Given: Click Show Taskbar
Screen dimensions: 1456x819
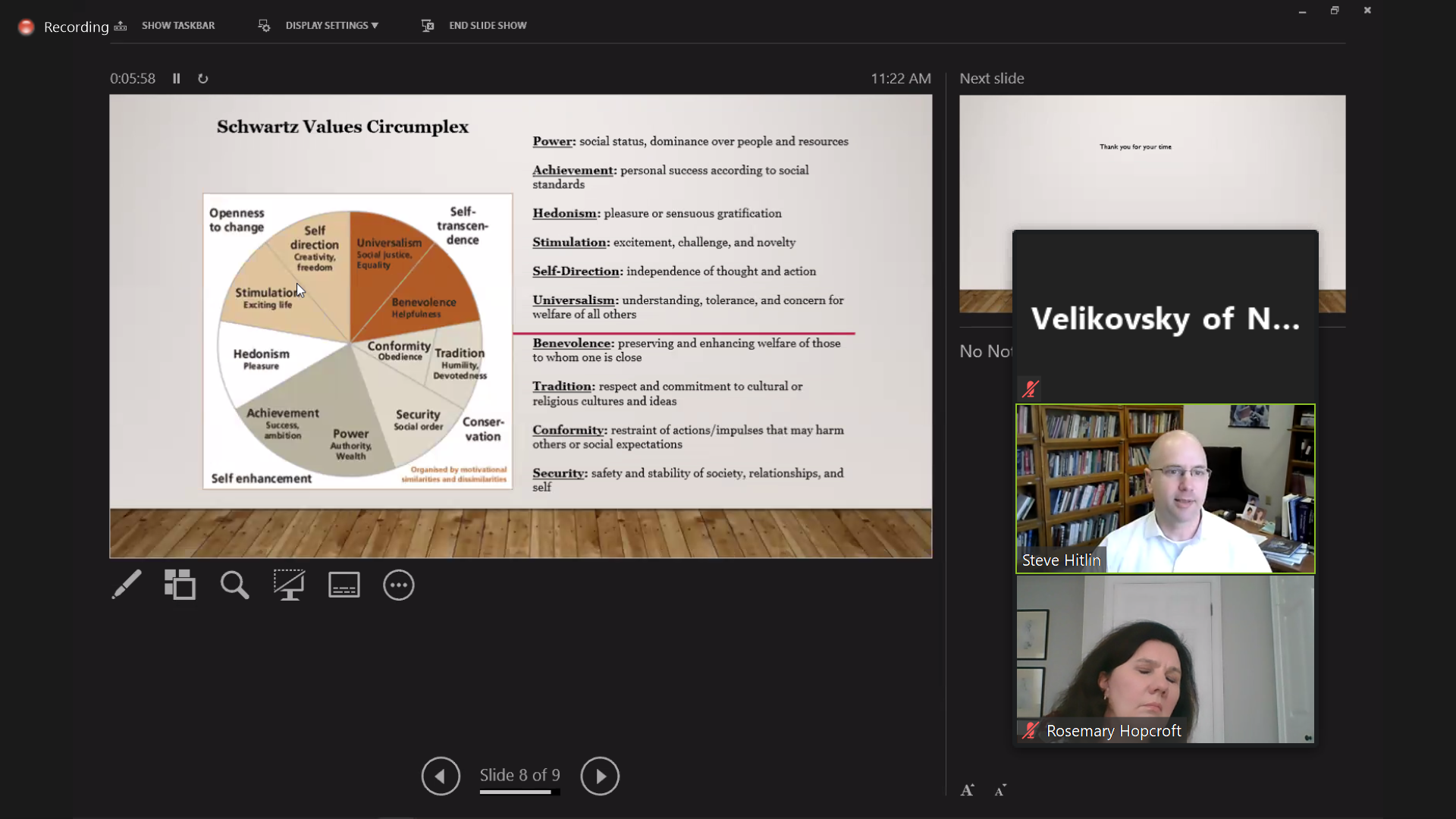Looking at the screenshot, I should [x=177, y=25].
